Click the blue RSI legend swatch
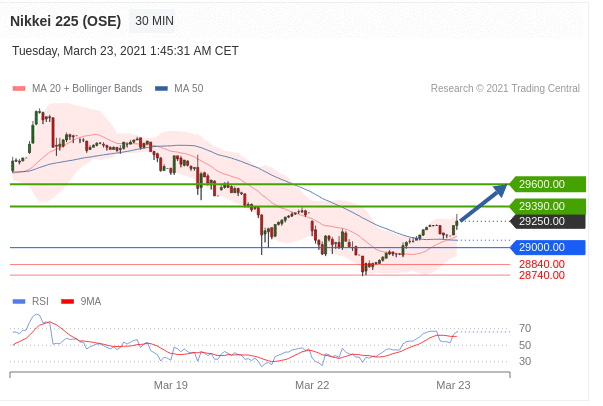This screenshot has width=603, height=406. pos(19,301)
